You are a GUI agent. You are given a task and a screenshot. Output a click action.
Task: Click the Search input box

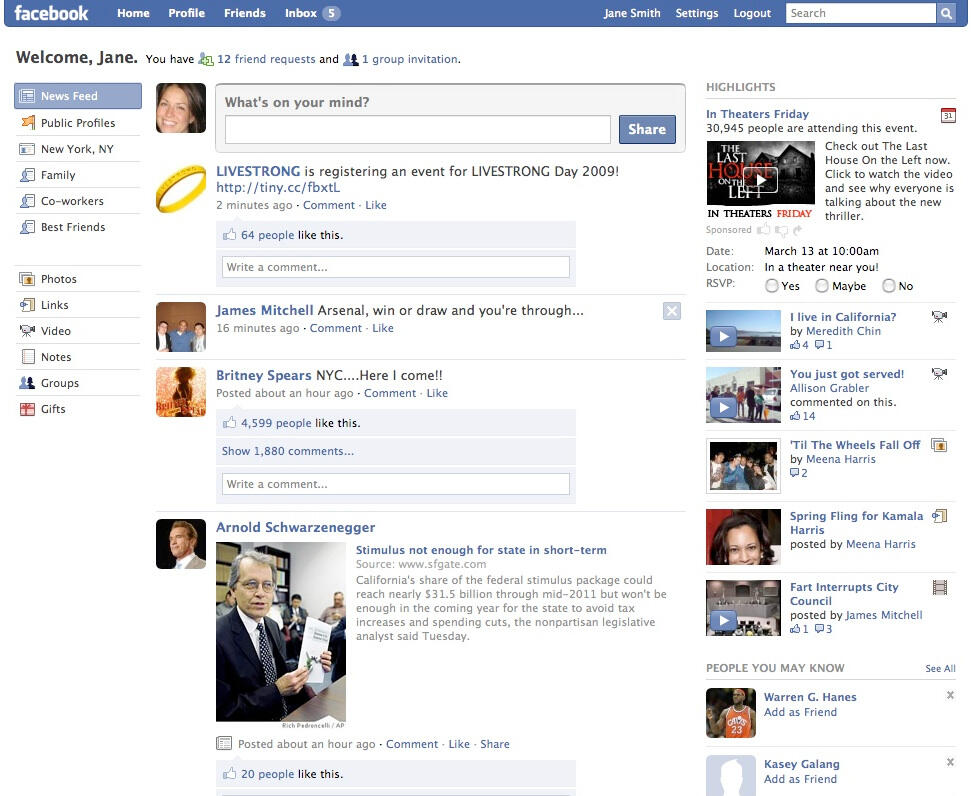(861, 13)
